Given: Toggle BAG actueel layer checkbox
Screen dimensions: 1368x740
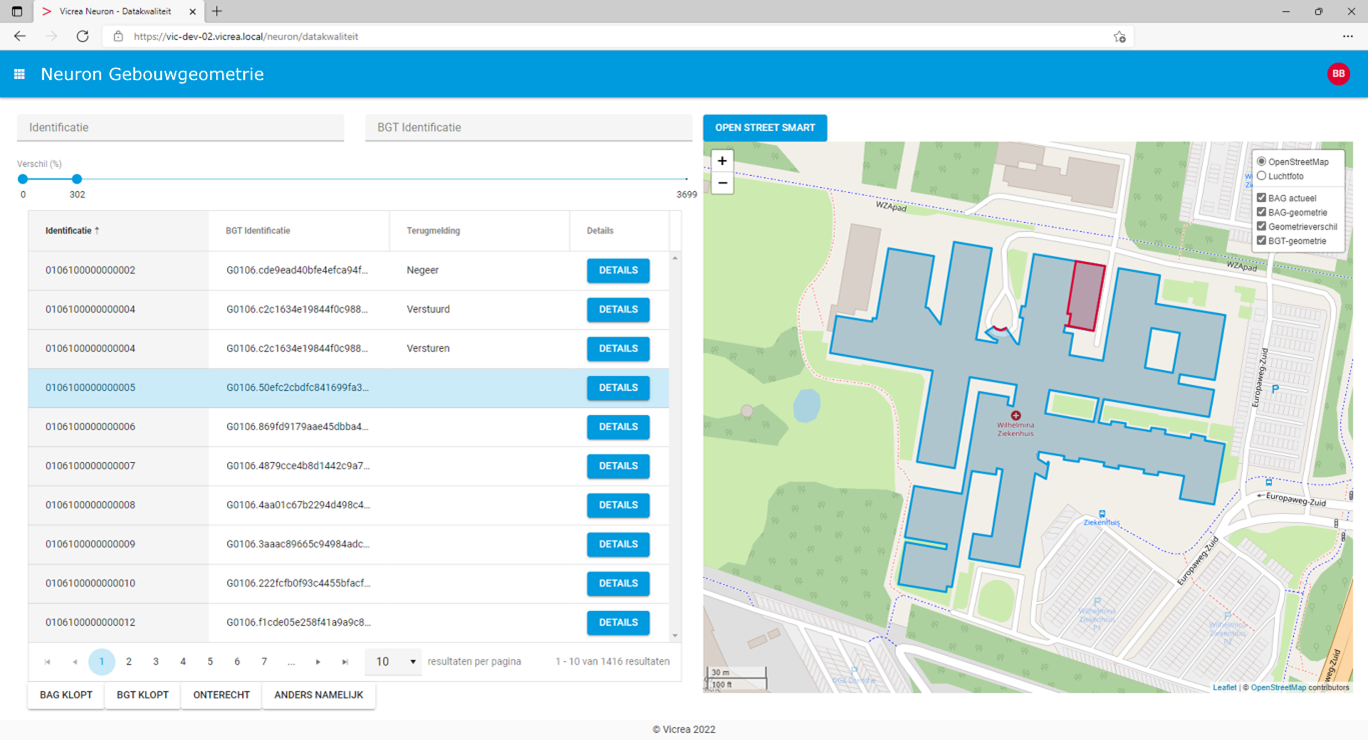Looking at the screenshot, I should [1261, 198].
